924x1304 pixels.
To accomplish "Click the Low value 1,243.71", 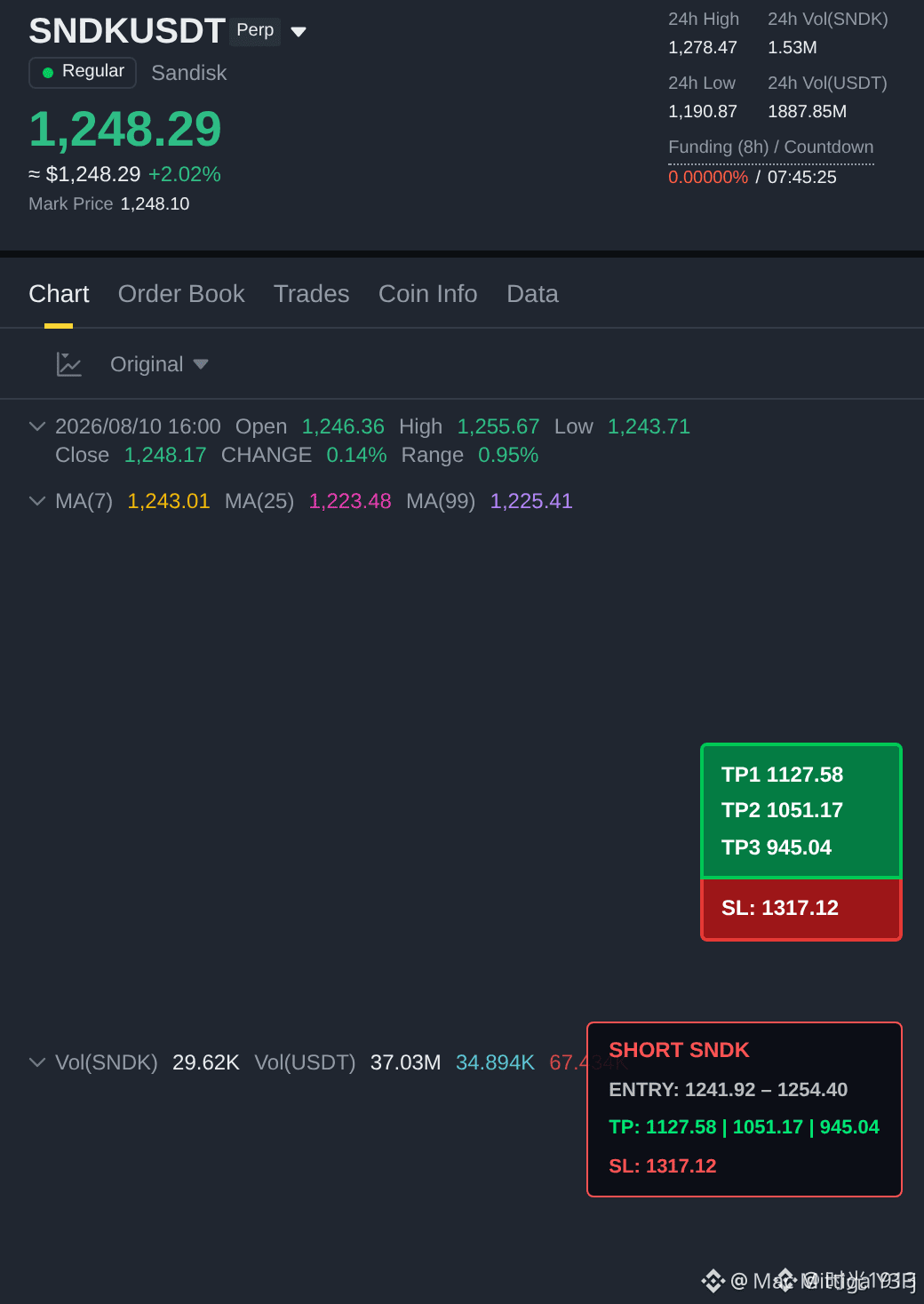I will pos(649,426).
